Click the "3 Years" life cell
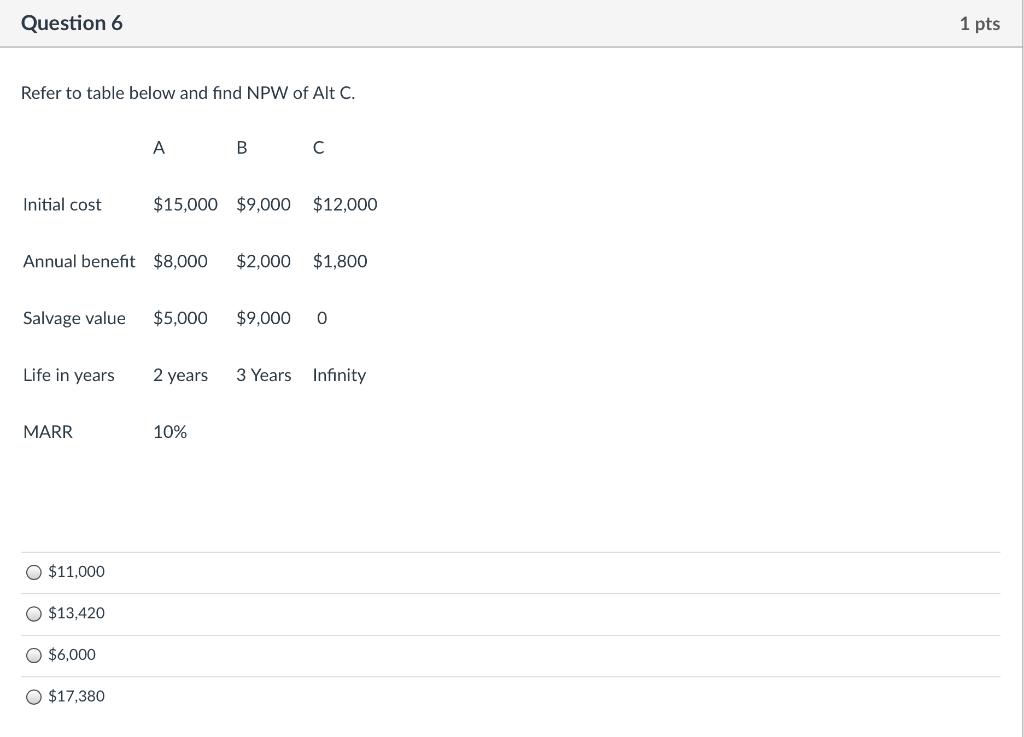This screenshot has width=1024, height=737. coord(264,375)
